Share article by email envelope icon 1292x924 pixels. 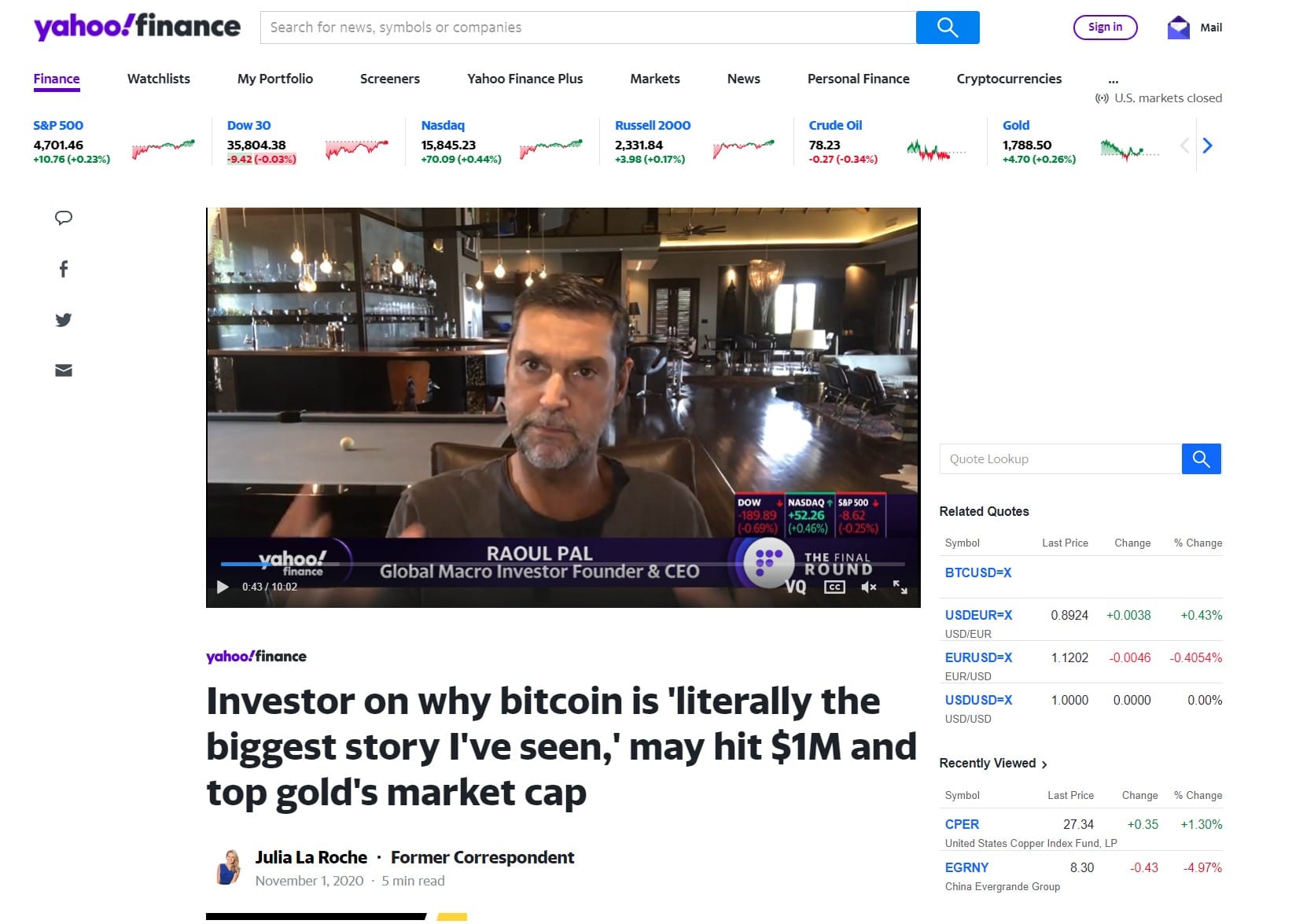[64, 370]
